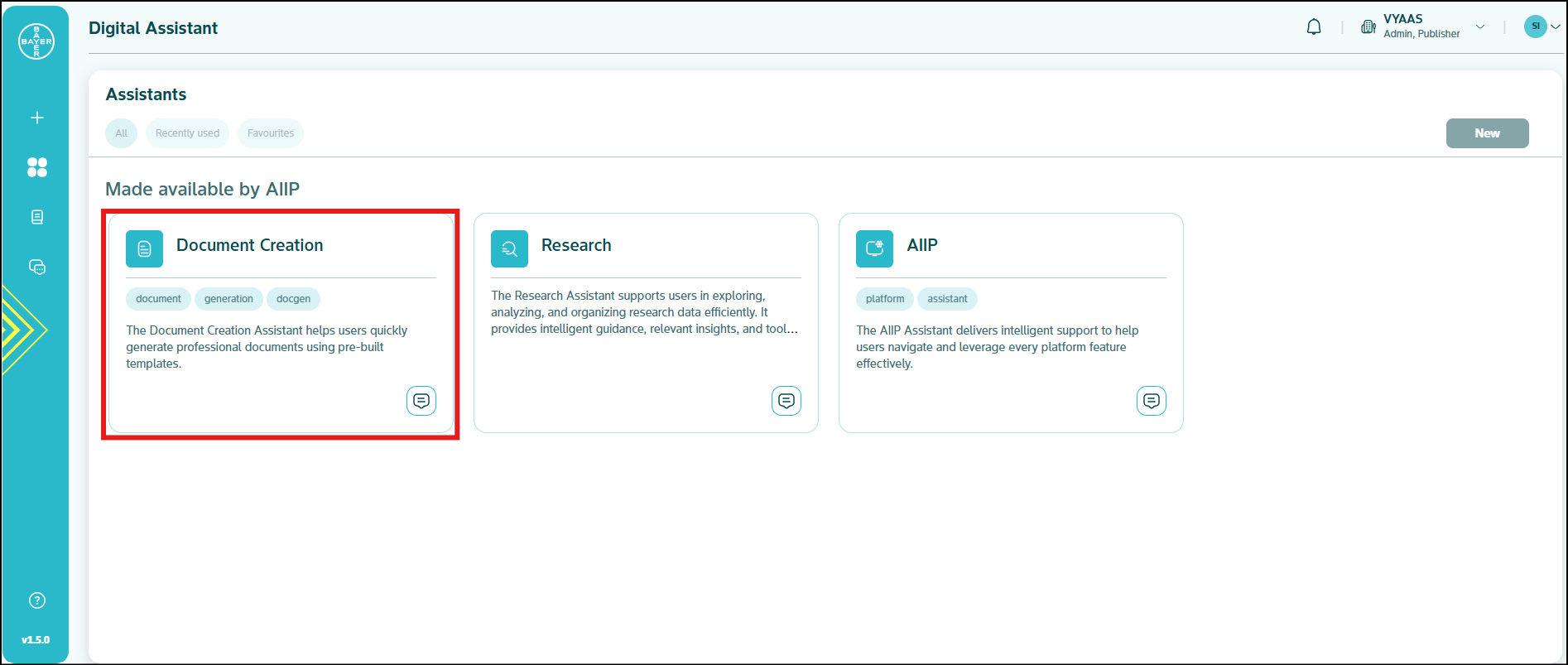The width and height of the screenshot is (1568, 665).
Task: Show the Favourites filter
Action: coord(271,133)
